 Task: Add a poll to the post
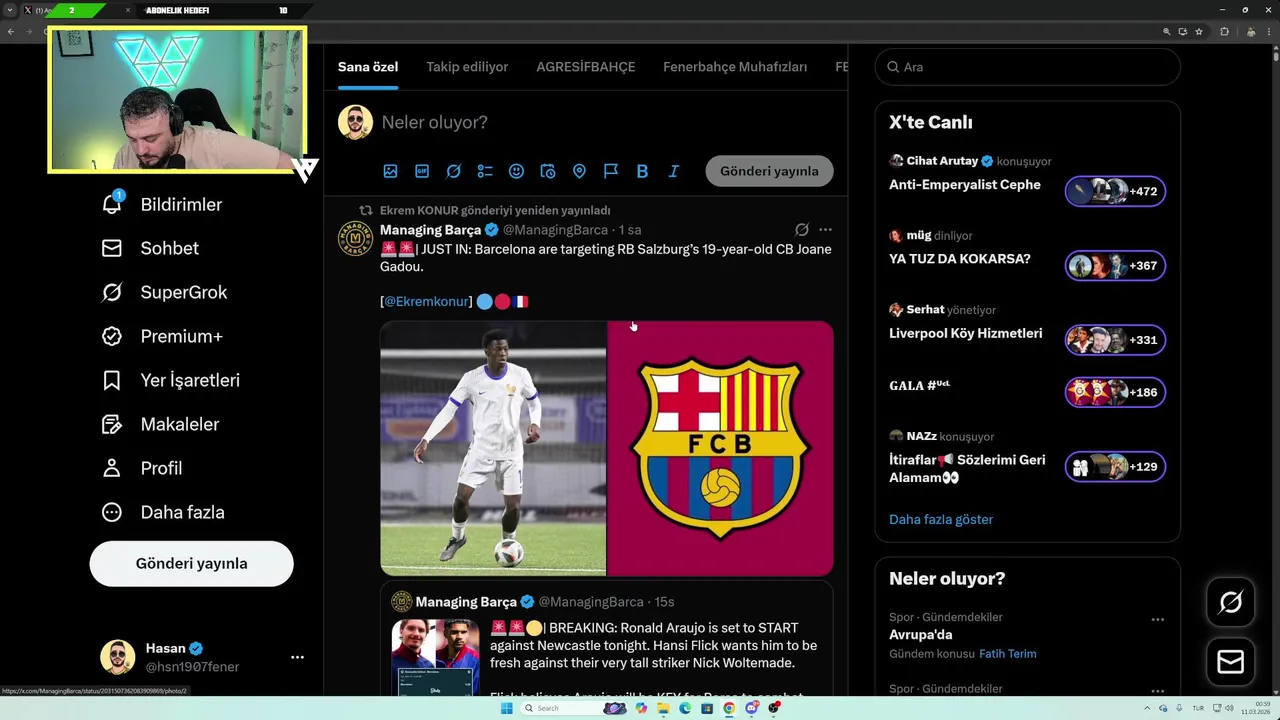(x=485, y=171)
